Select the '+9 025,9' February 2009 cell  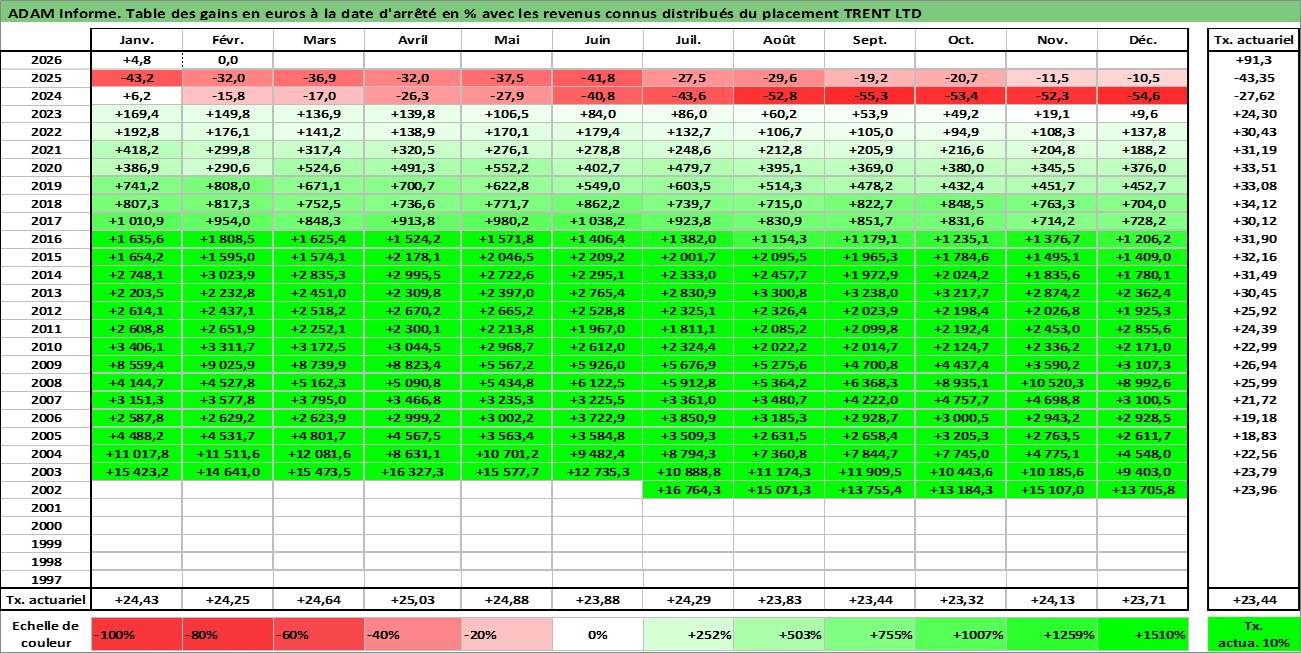[x=227, y=365]
